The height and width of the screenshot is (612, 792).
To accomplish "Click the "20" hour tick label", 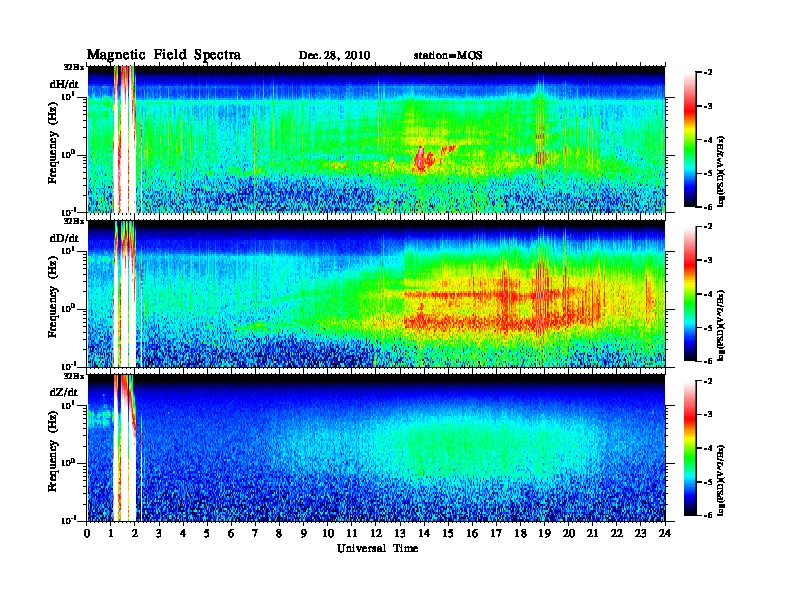I will pyautogui.click(x=569, y=533).
